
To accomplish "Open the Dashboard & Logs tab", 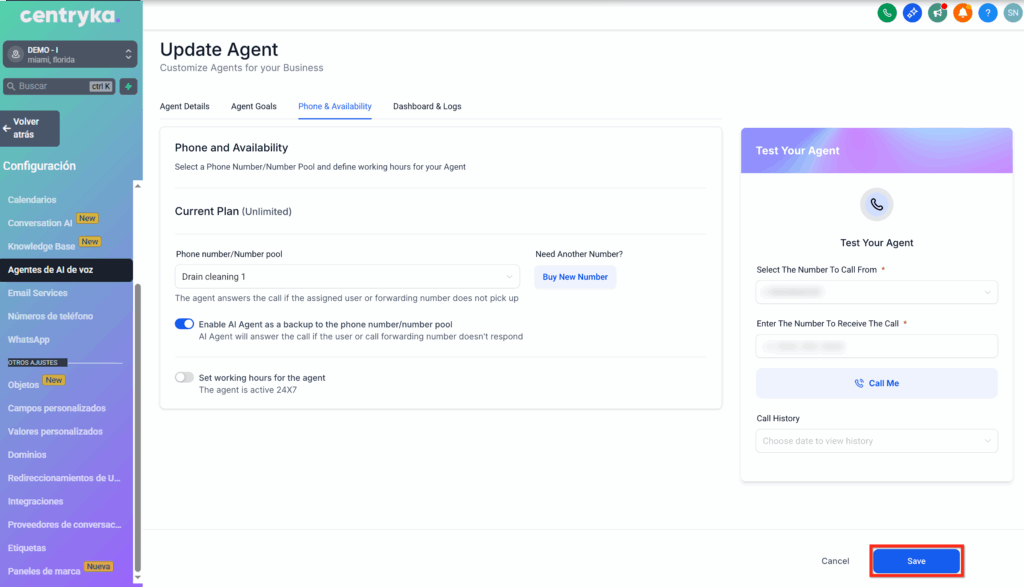I will coord(427,106).
